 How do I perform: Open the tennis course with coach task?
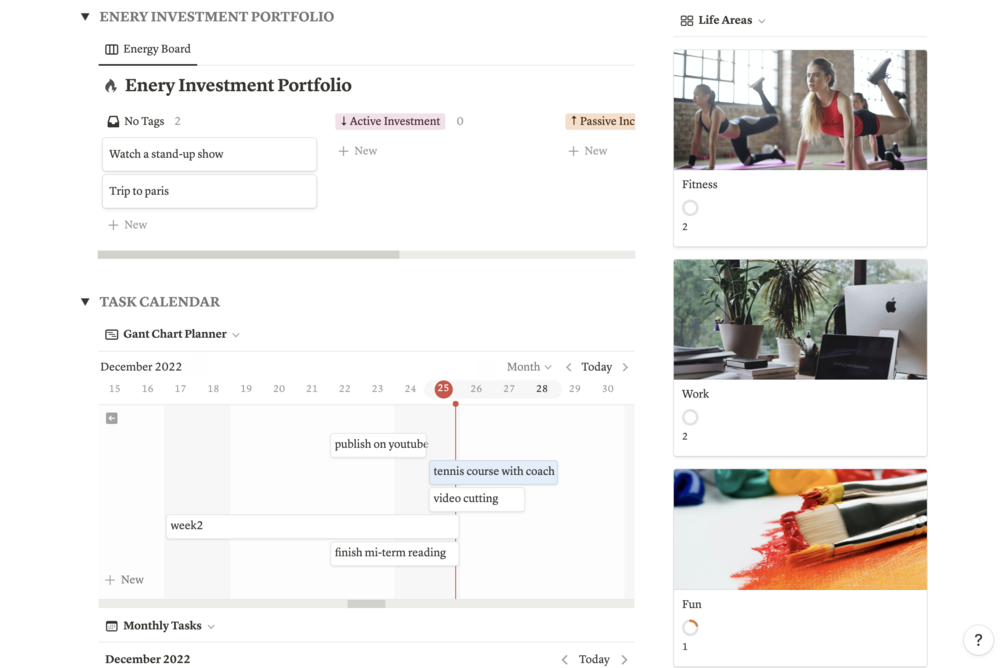click(494, 472)
